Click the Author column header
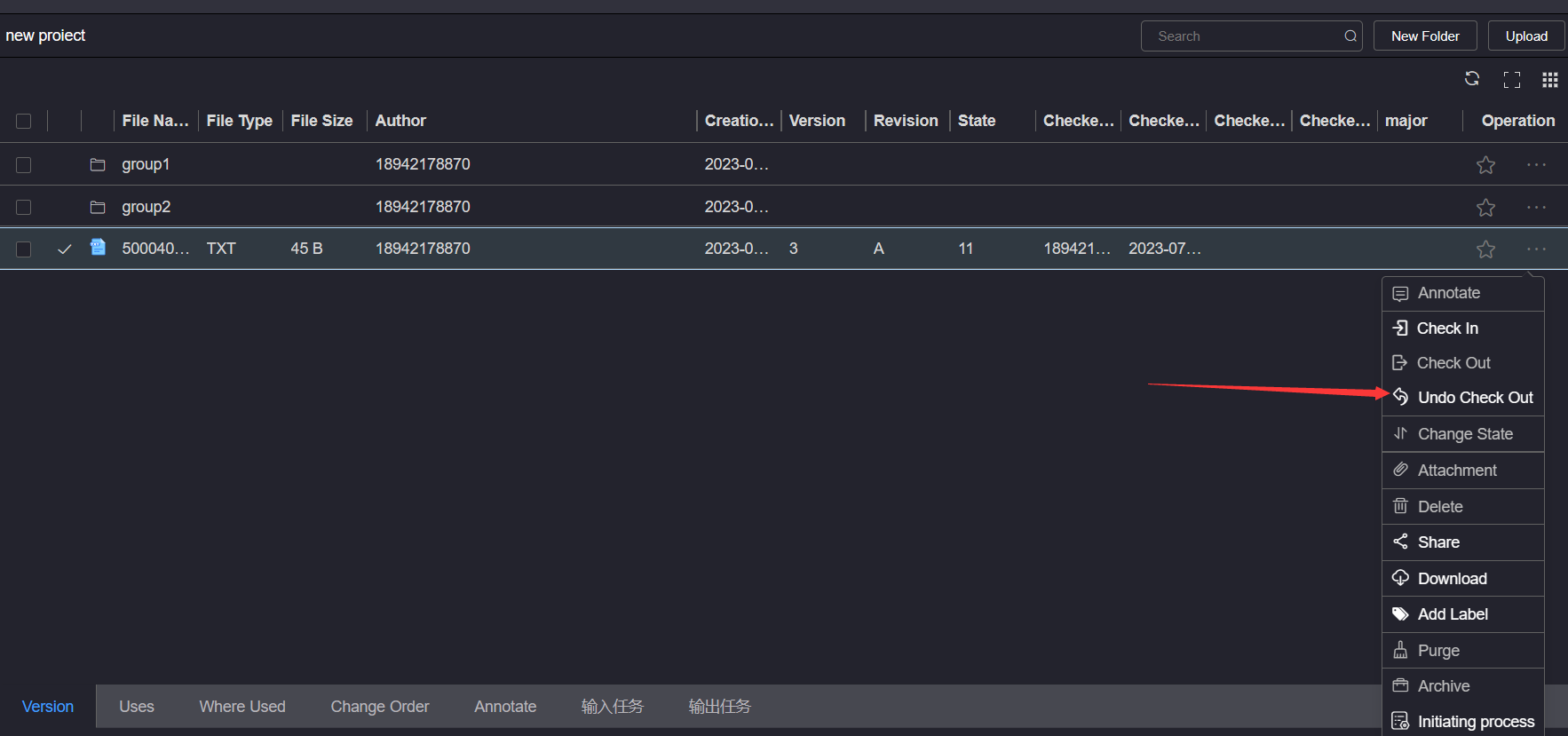 pos(400,121)
